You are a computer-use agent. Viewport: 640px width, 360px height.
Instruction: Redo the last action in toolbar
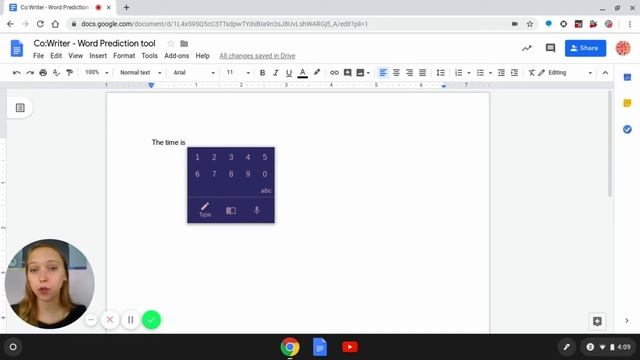pos(30,73)
